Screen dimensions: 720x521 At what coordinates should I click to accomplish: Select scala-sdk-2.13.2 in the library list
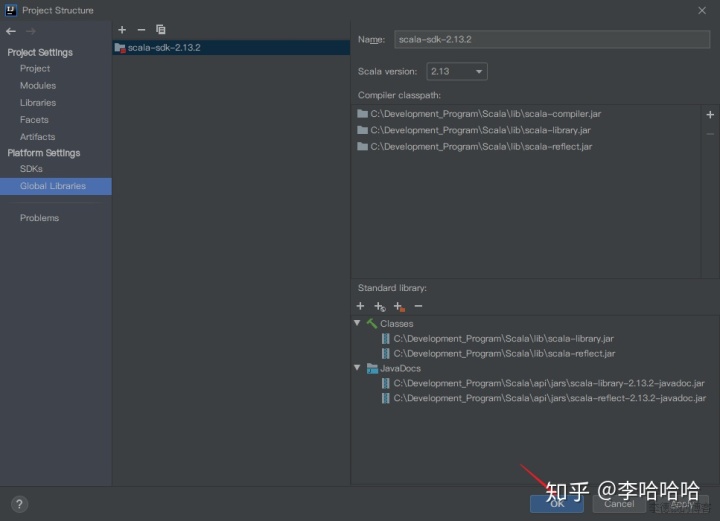(231, 48)
